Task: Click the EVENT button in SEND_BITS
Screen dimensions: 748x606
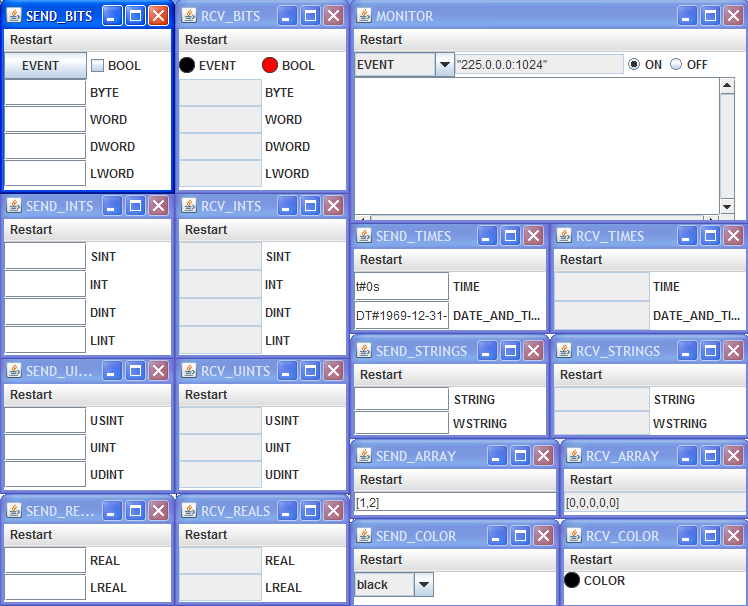Action: coord(45,65)
